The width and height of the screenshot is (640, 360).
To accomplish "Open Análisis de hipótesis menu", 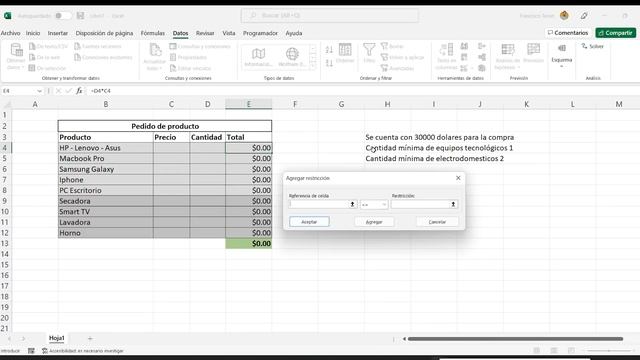I will coord(507,56).
